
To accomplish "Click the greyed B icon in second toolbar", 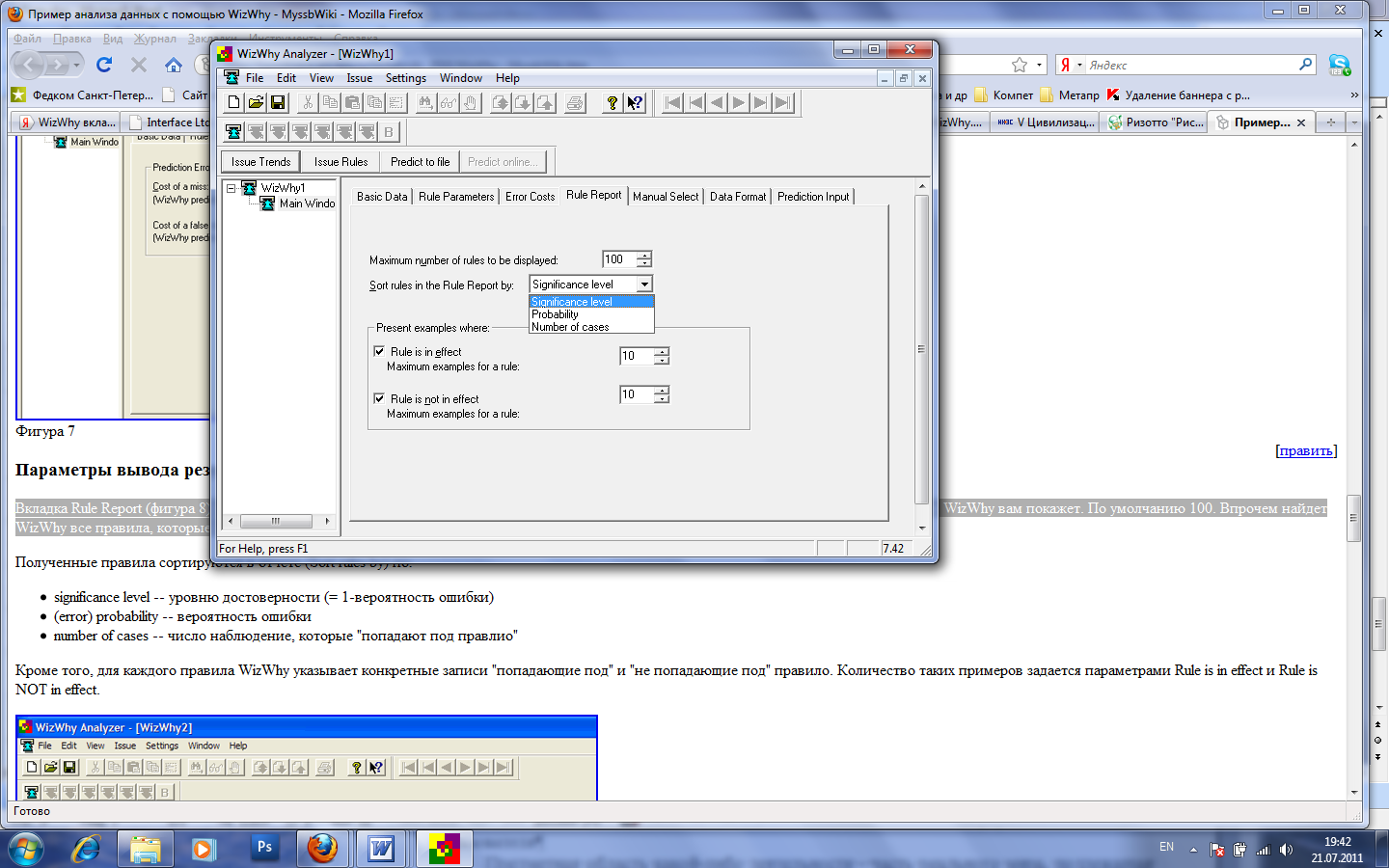I will (x=389, y=132).
